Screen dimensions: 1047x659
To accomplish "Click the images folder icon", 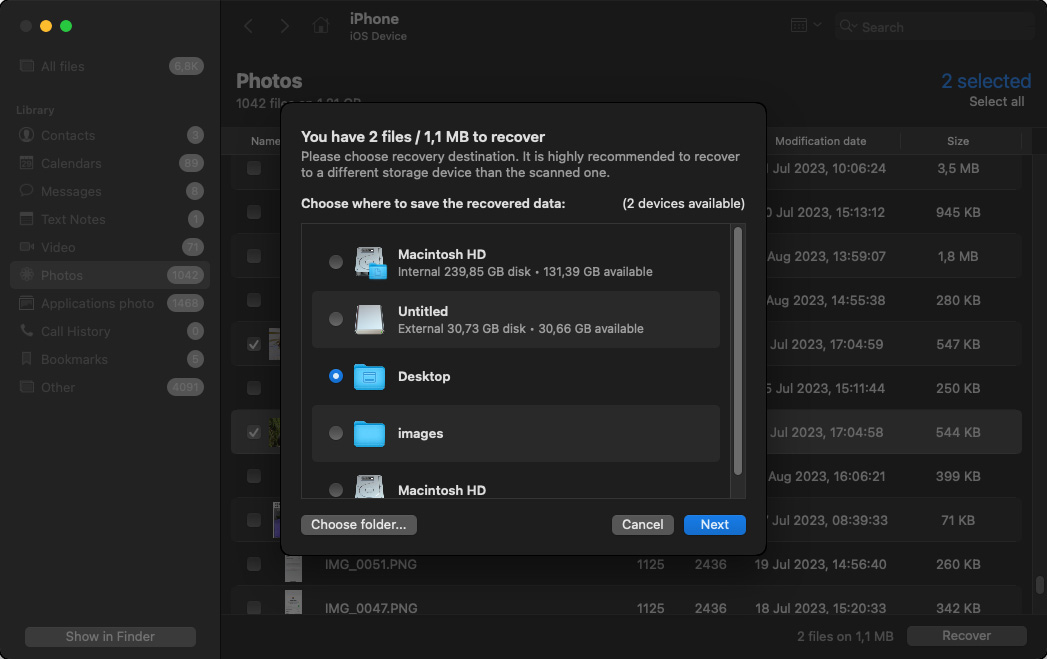I will click(x=369, y=433).
